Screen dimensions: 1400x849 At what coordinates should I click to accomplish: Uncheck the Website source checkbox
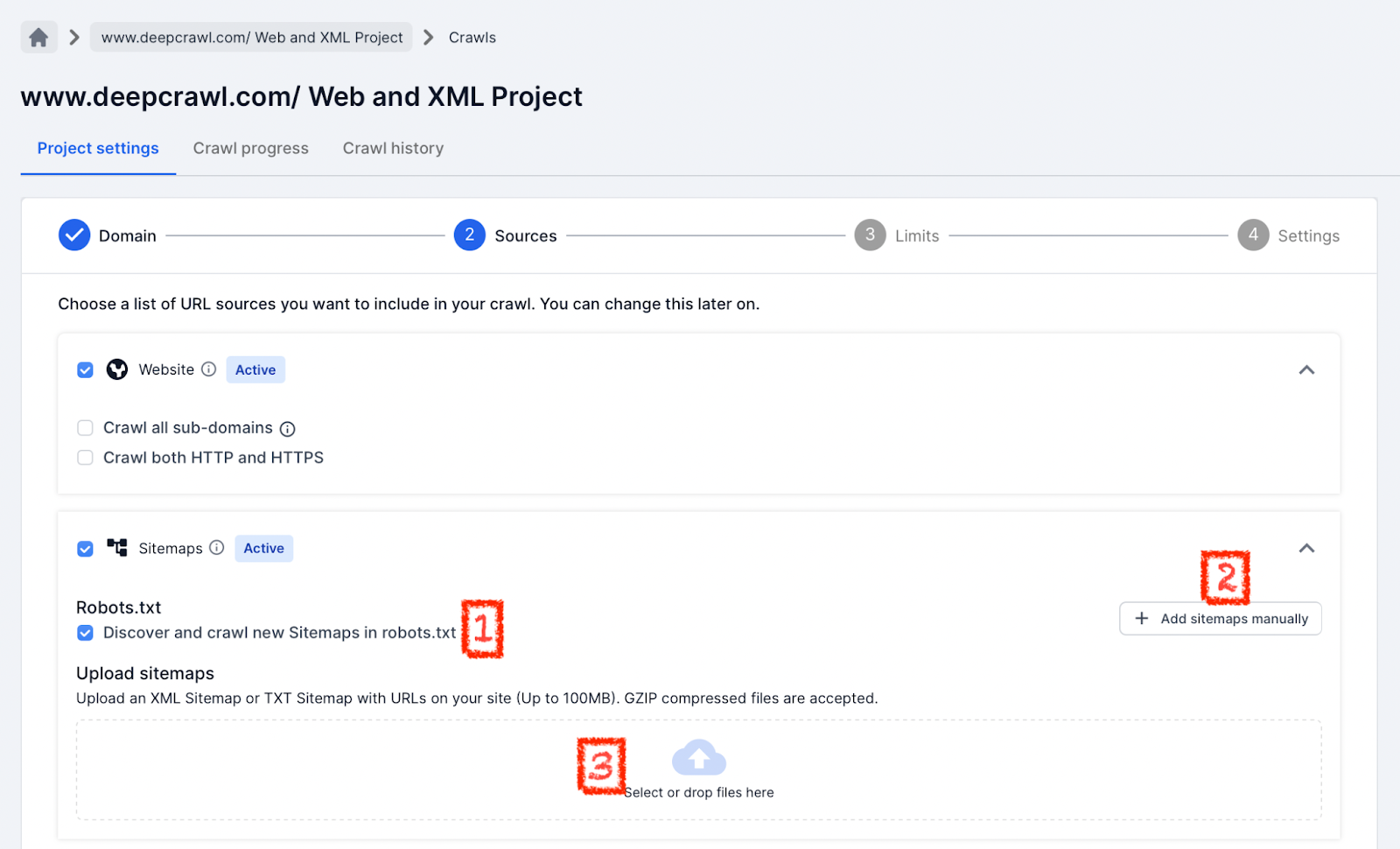[x=85, y=369]
